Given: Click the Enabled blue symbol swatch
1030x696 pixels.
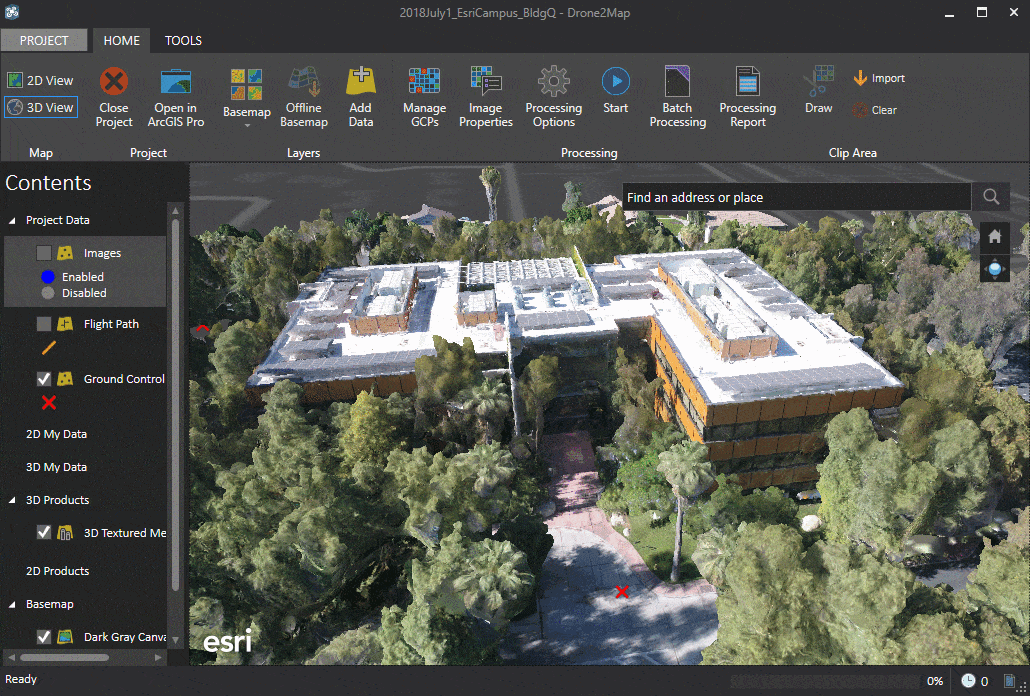Looking at the screenshot, I should 47,277.
